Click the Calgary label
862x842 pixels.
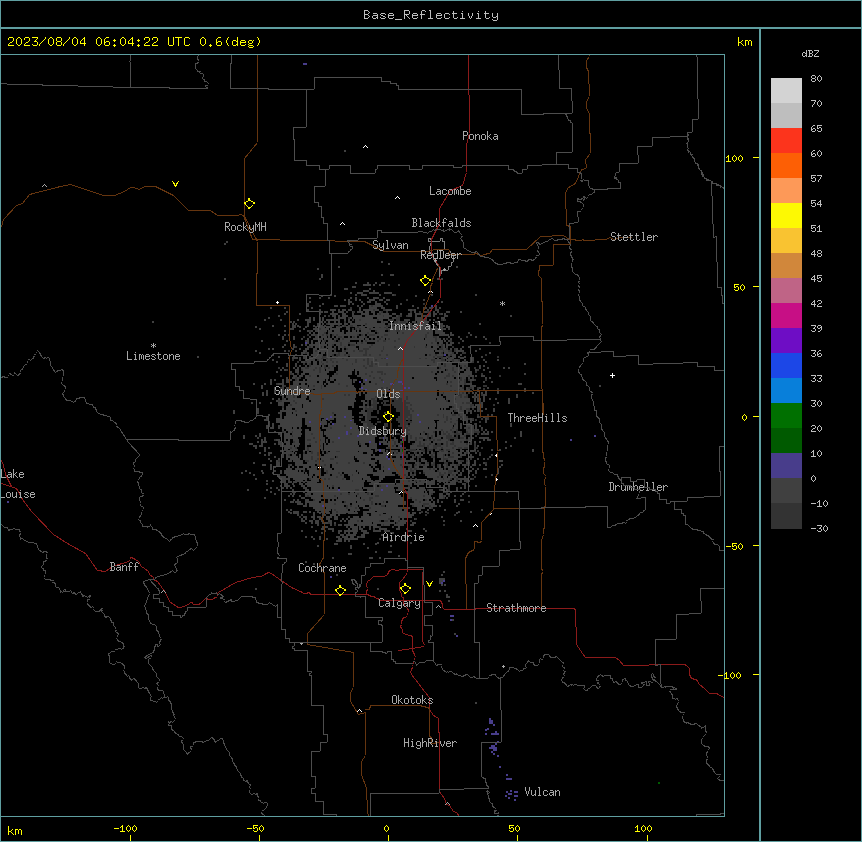[399, 603]
